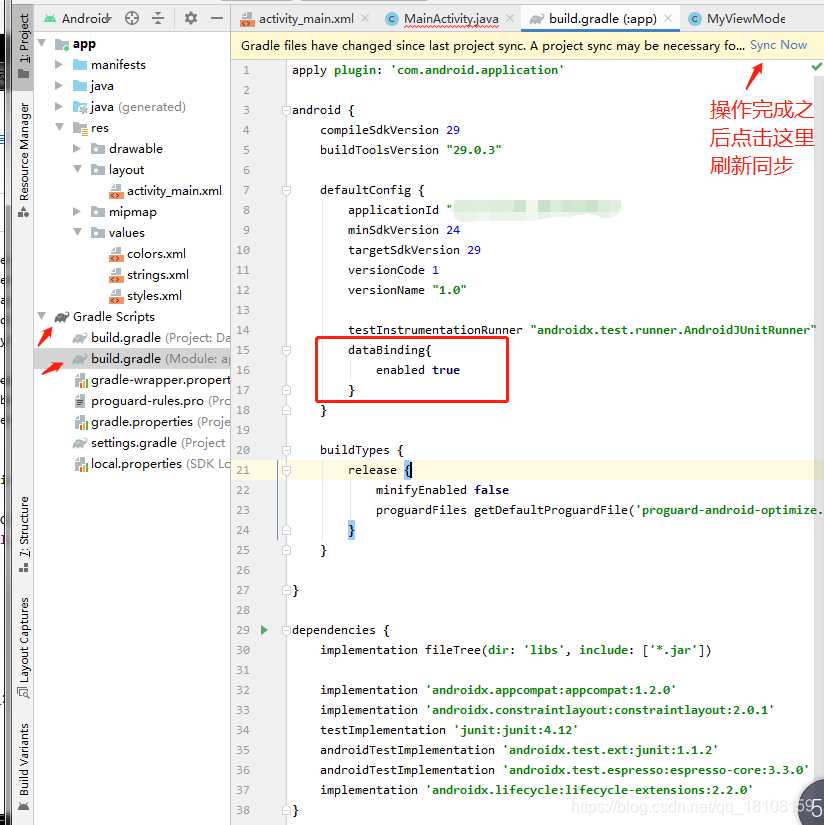Select build.gradle (Project) file
The height and width of the screenshot is (825, 824).
coord(150,338)
